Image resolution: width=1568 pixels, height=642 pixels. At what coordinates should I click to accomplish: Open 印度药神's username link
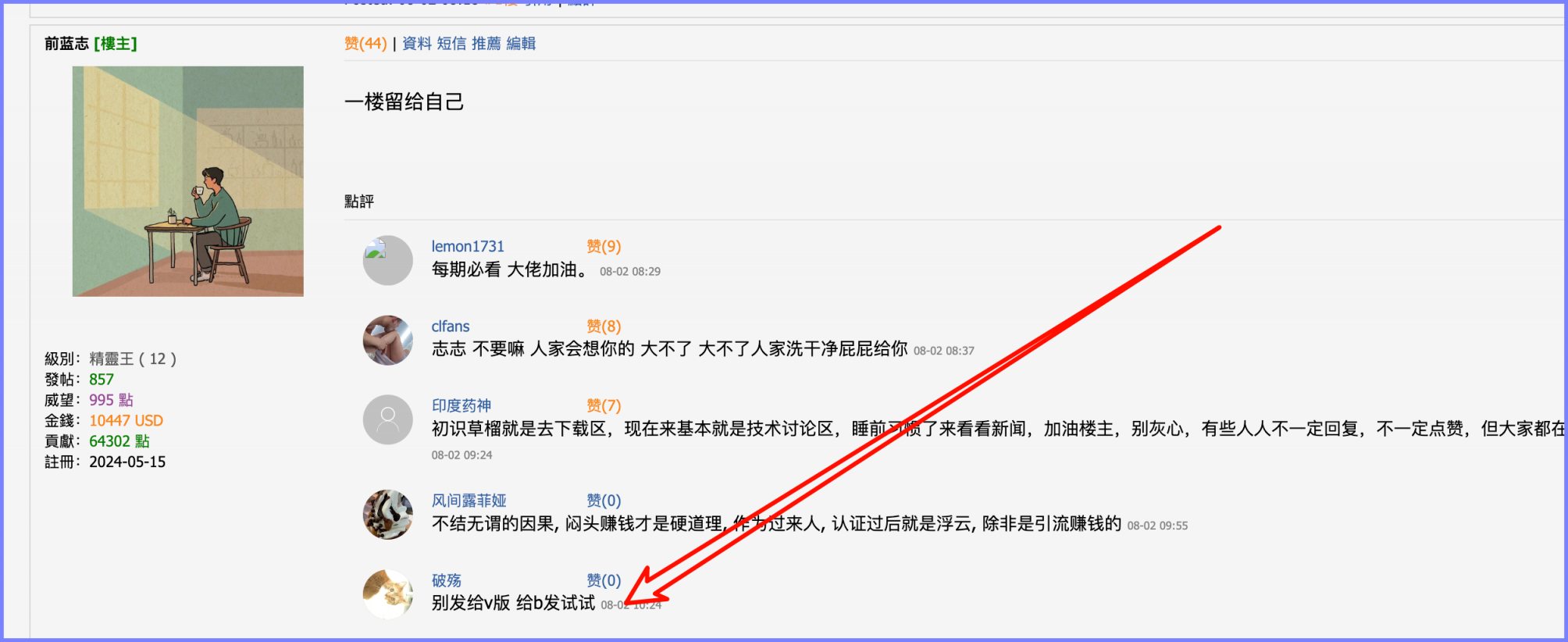click(x=461, y=406)
